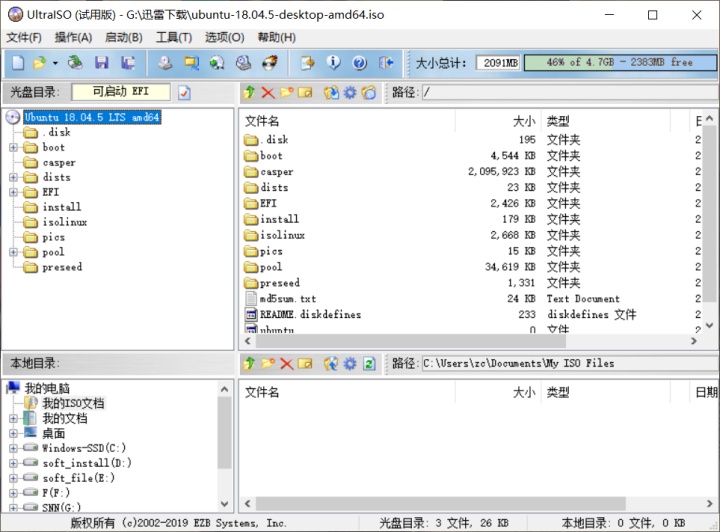Click the red X delete icon in disc toolbar
Screen dimensions: 720x532
tap(268, 93)
